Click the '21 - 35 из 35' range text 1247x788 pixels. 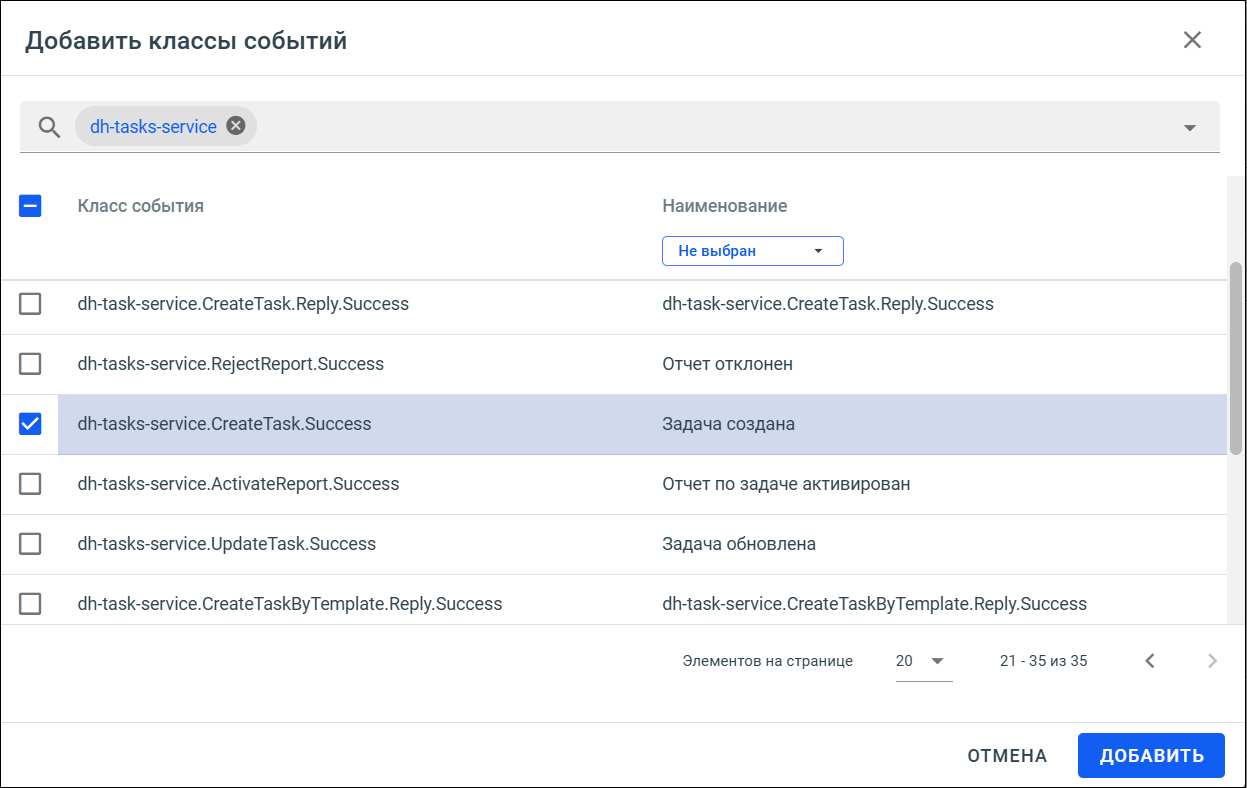[x=1044, y=661]
